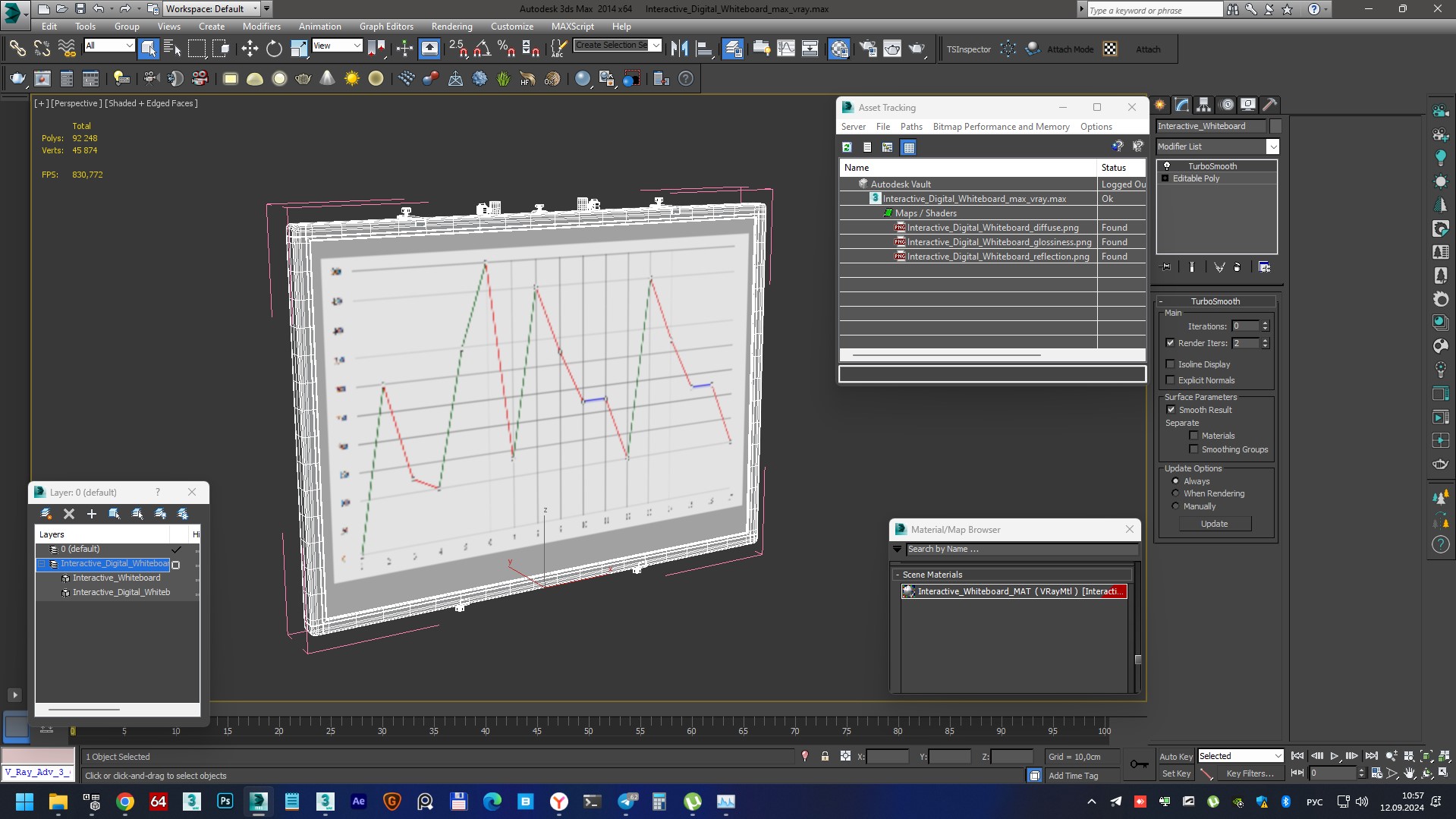
Task: Collapse the TurboSmooth rollout
Action: (x=1215, y=301)
